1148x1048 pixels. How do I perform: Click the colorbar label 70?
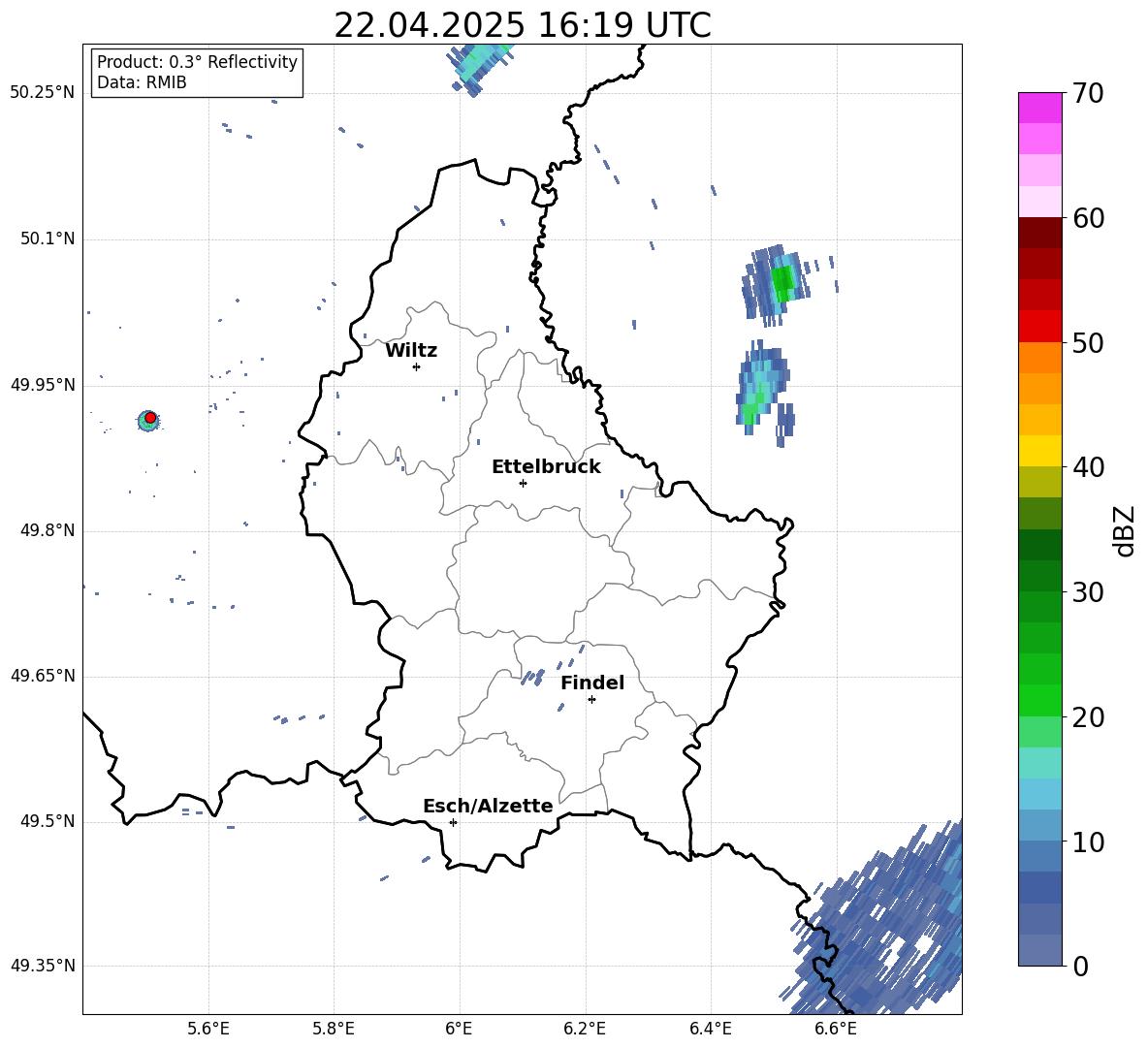coord(1088,94)
